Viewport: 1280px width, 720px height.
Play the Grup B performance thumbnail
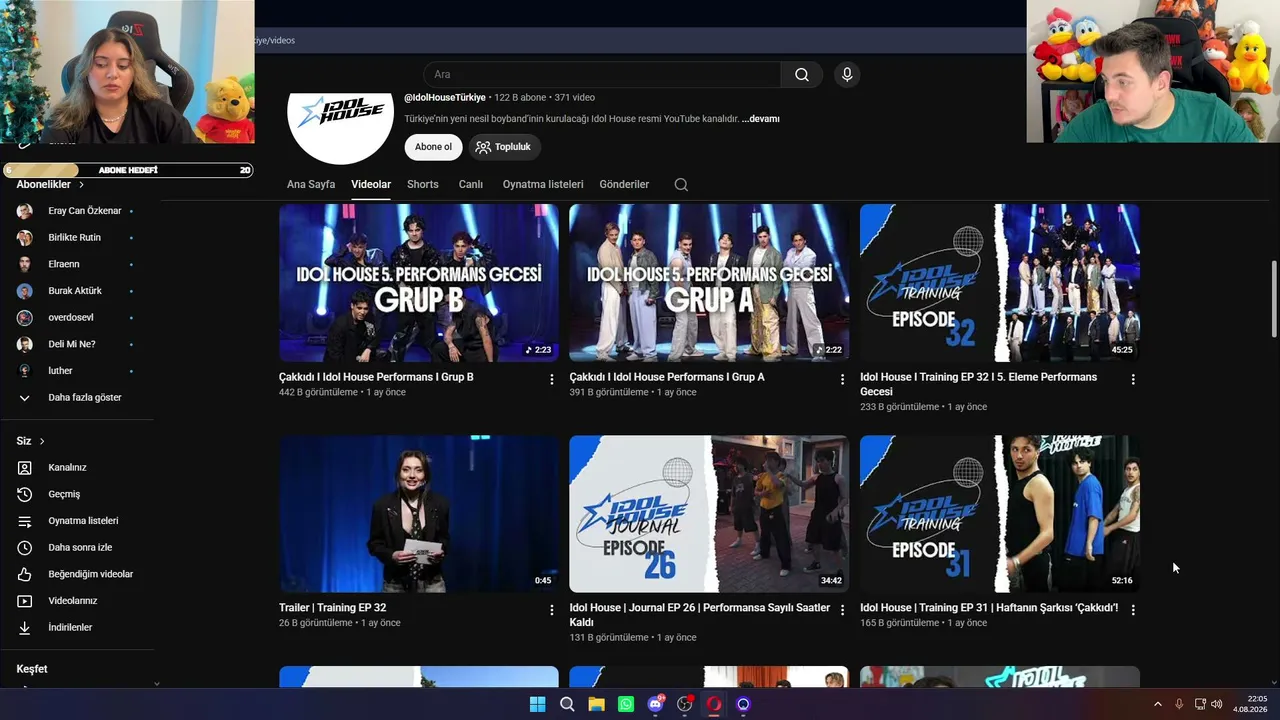pyautogui.click(x=419, y=283)
